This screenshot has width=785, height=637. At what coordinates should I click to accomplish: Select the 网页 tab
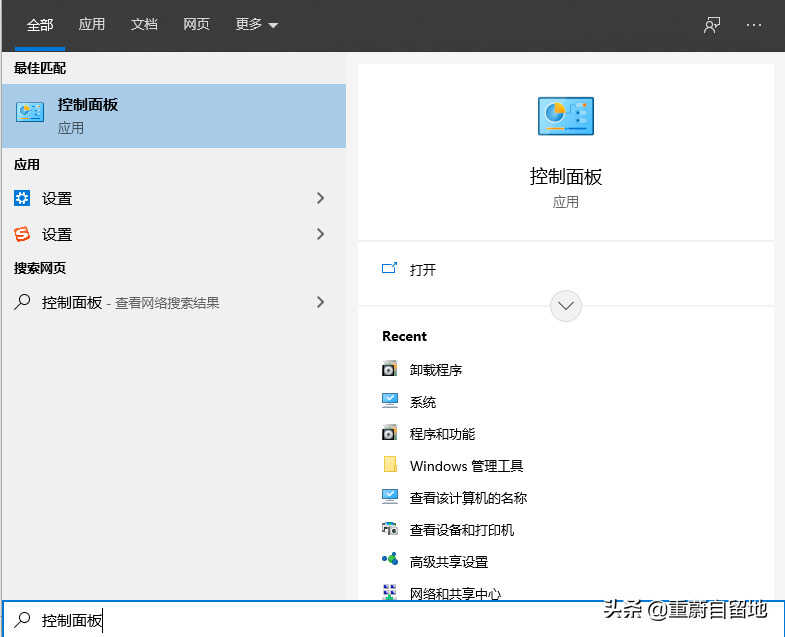coord(196,25)
